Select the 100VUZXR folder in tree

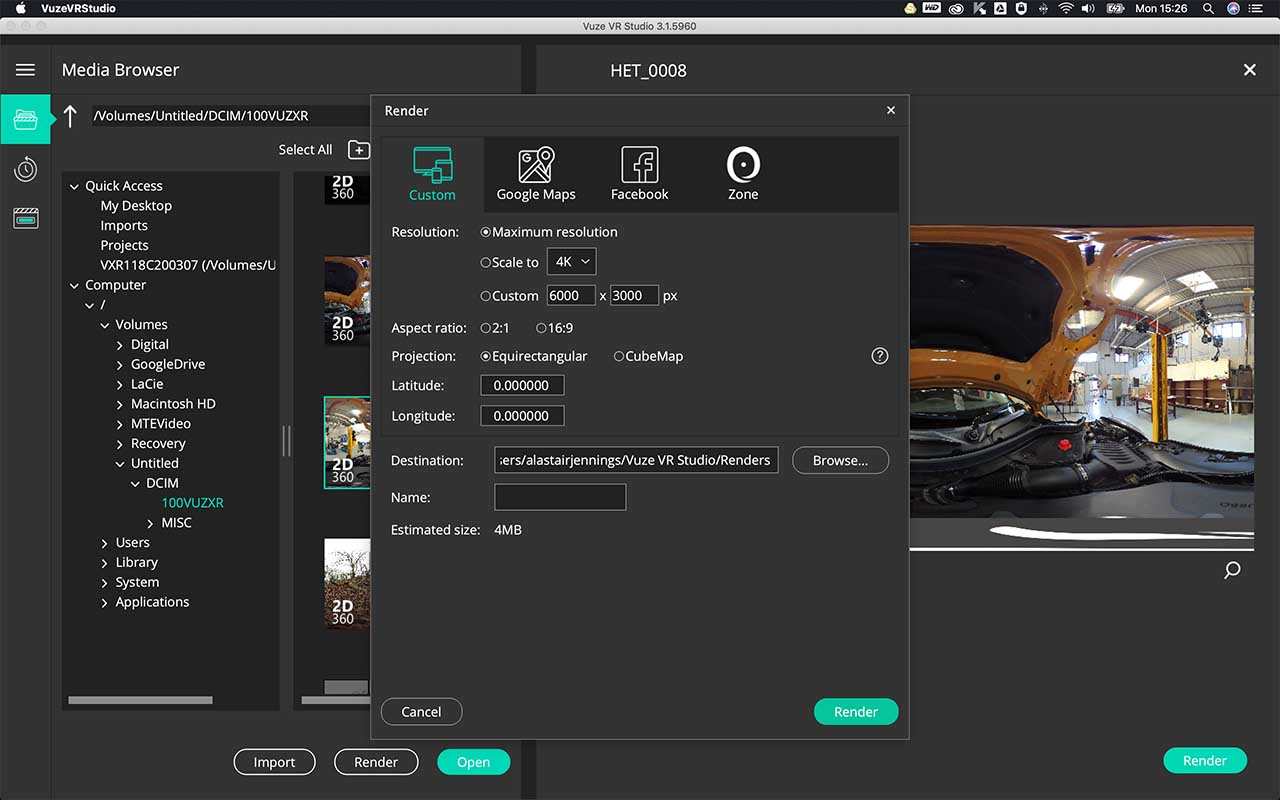pos(193,503)
